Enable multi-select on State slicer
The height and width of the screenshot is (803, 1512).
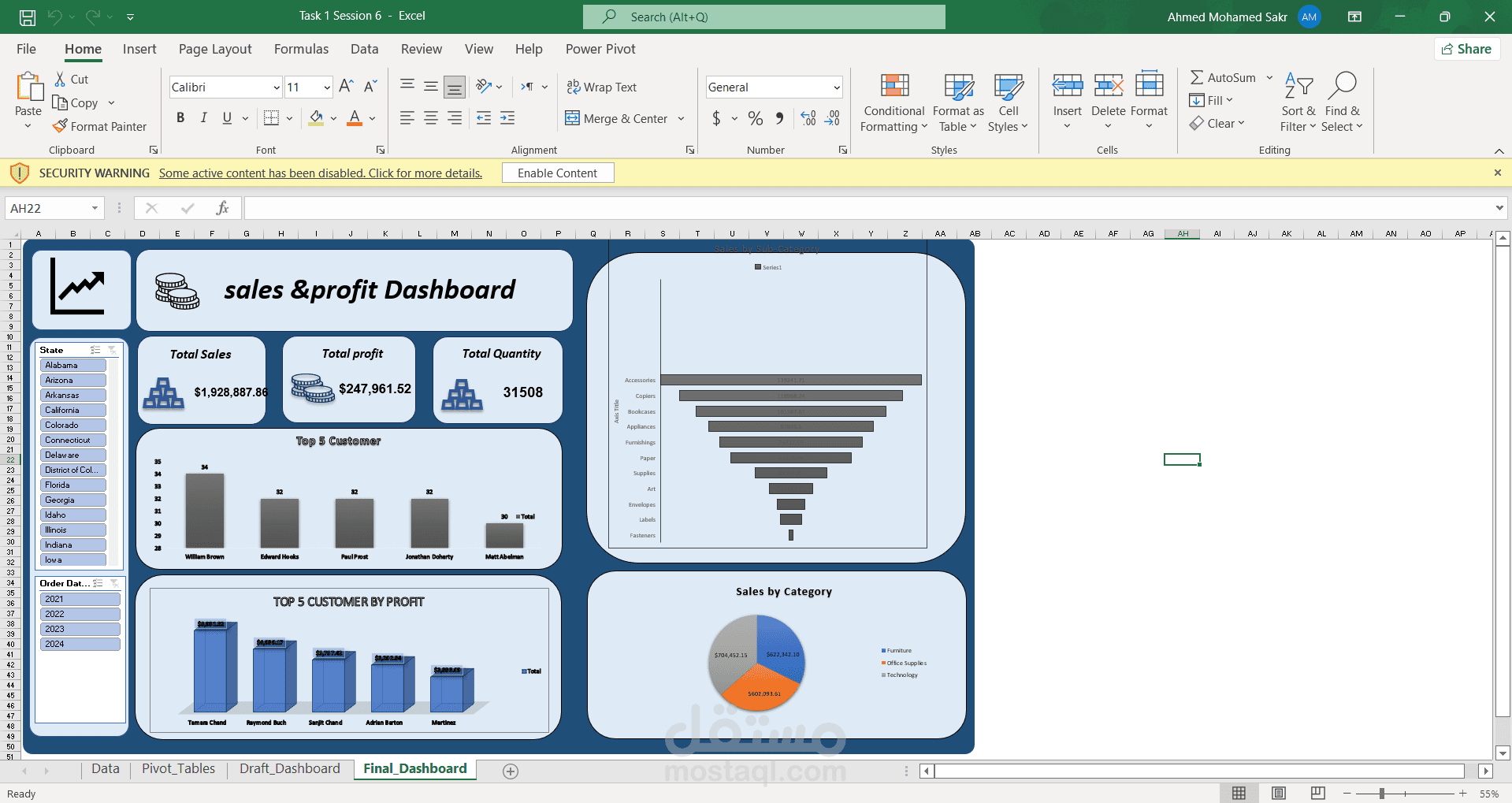pos(95,350)
